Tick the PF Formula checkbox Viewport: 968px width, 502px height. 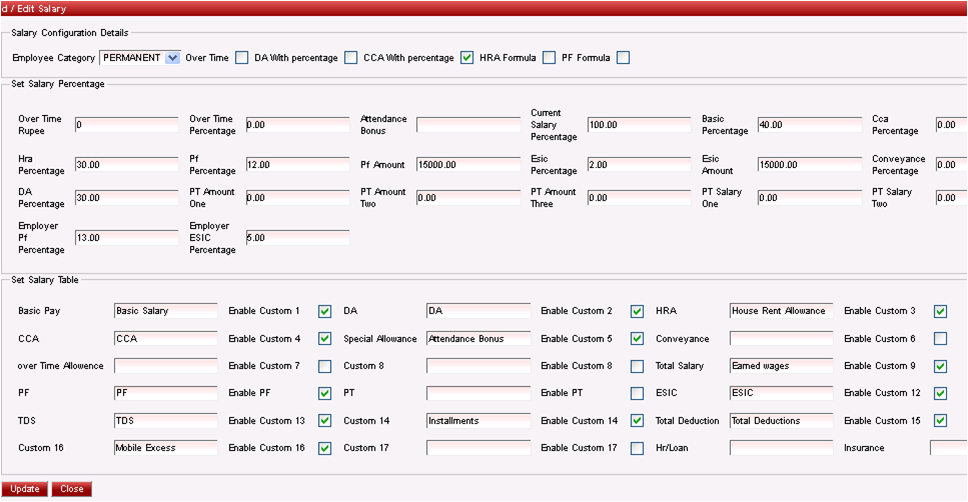[x=623, y=58]
